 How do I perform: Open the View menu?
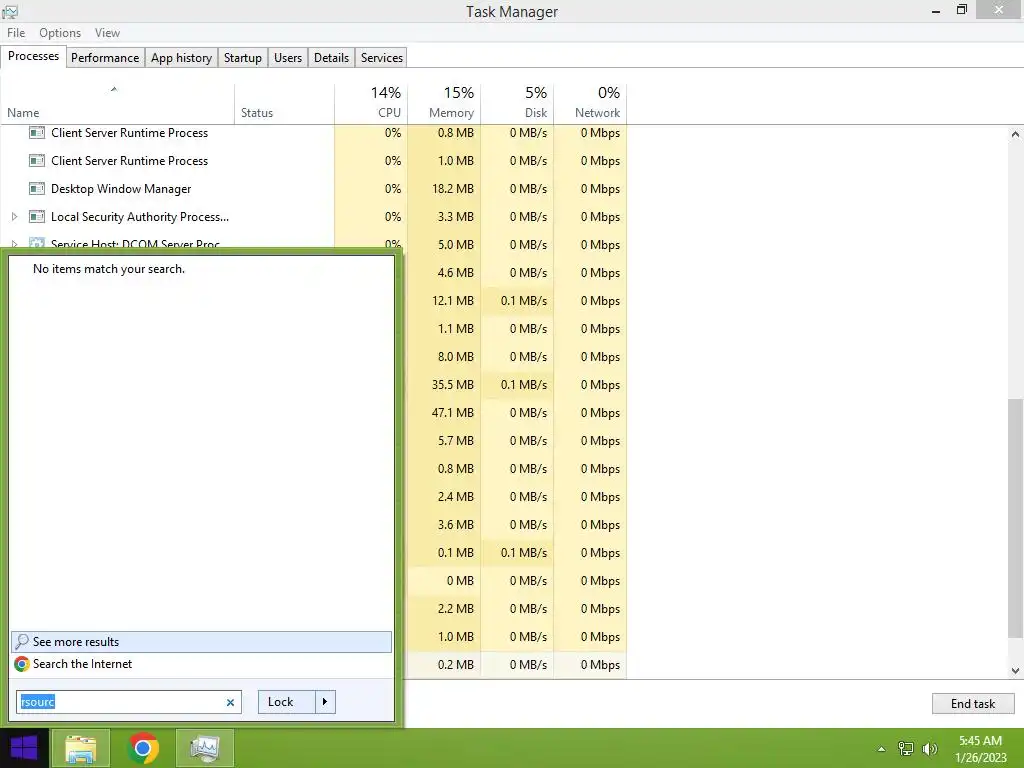pyautogui.click(x=107, y=33)
